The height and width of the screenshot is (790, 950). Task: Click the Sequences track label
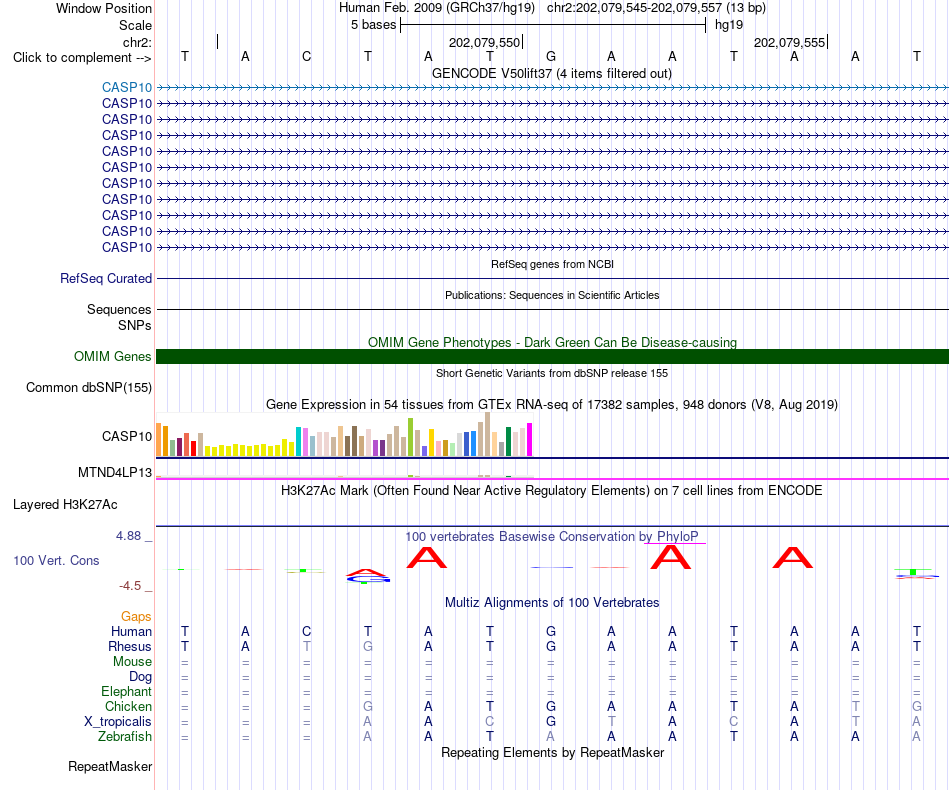[119, 310]
